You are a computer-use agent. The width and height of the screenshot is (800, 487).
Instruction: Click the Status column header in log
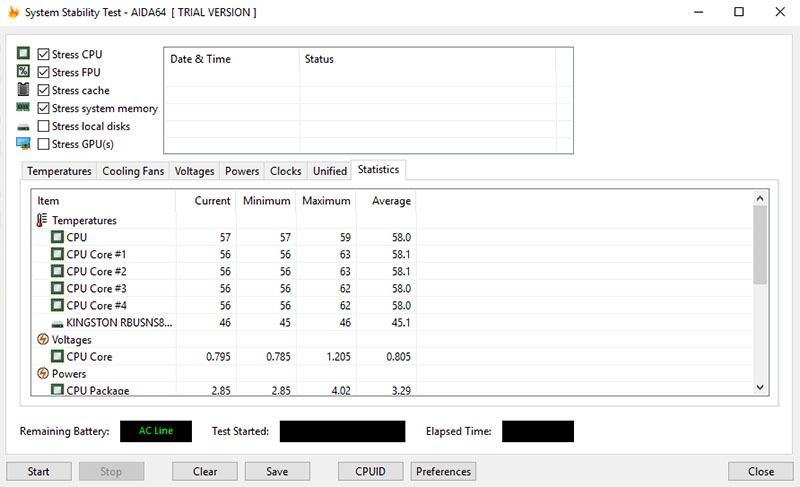pos(428,59)
